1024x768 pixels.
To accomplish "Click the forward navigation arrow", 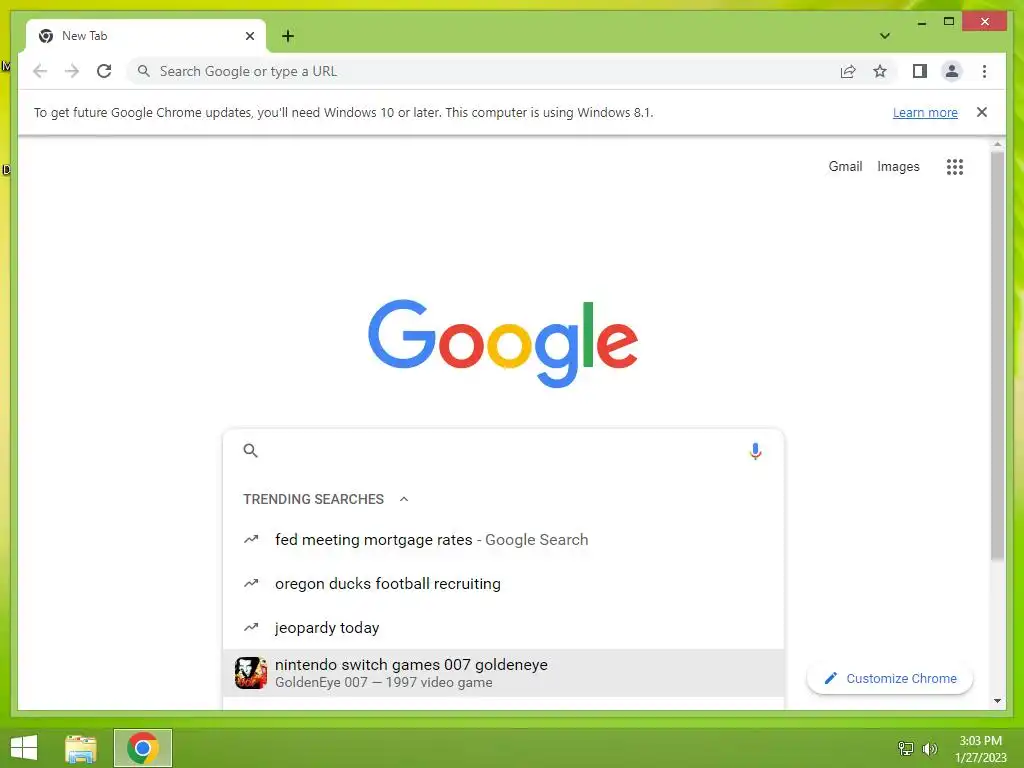I will point(72,71).
